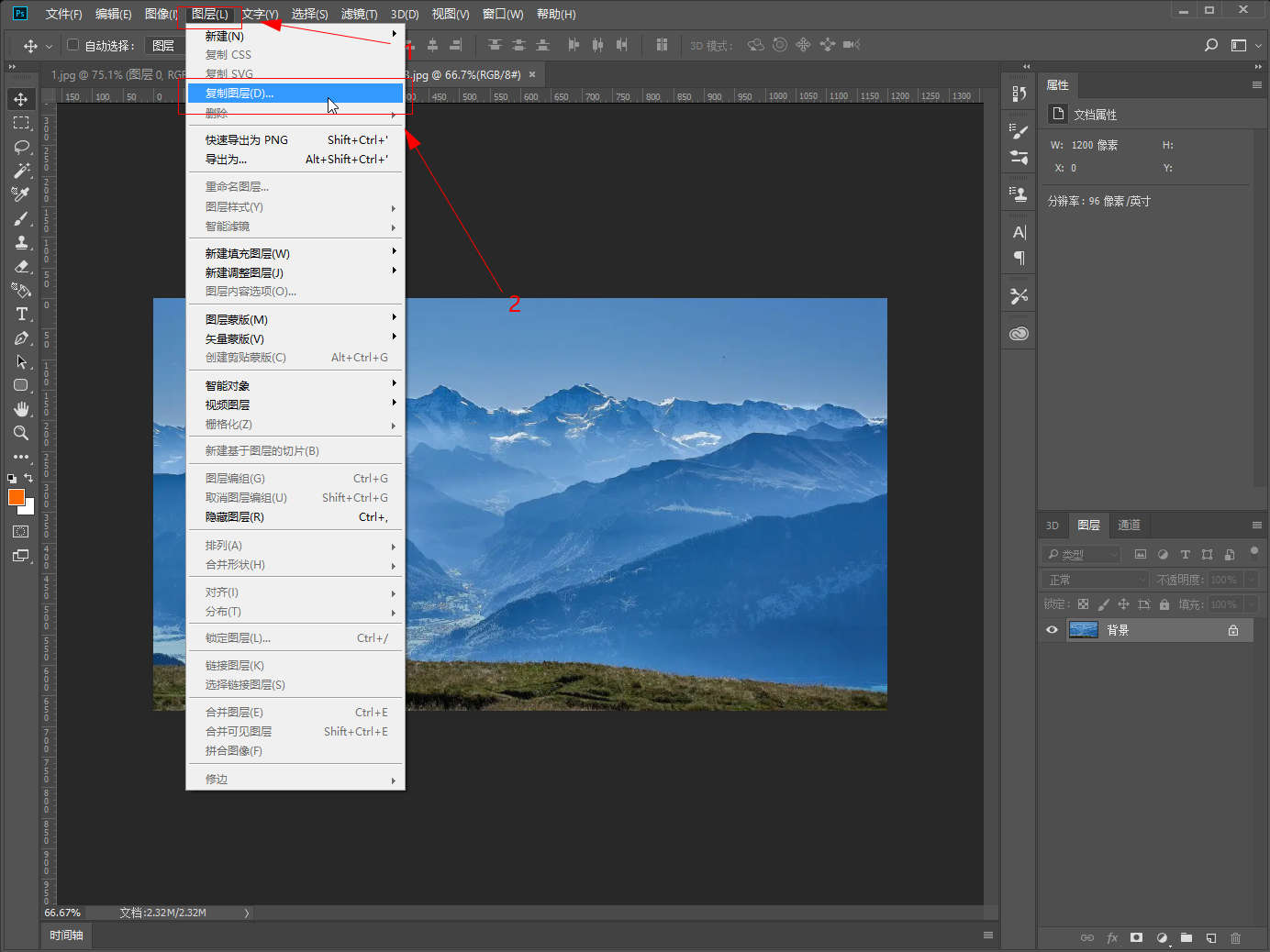Screen dimensions: 1270x952
Task: Create a new layer icon
Action: coord(1211,937)
